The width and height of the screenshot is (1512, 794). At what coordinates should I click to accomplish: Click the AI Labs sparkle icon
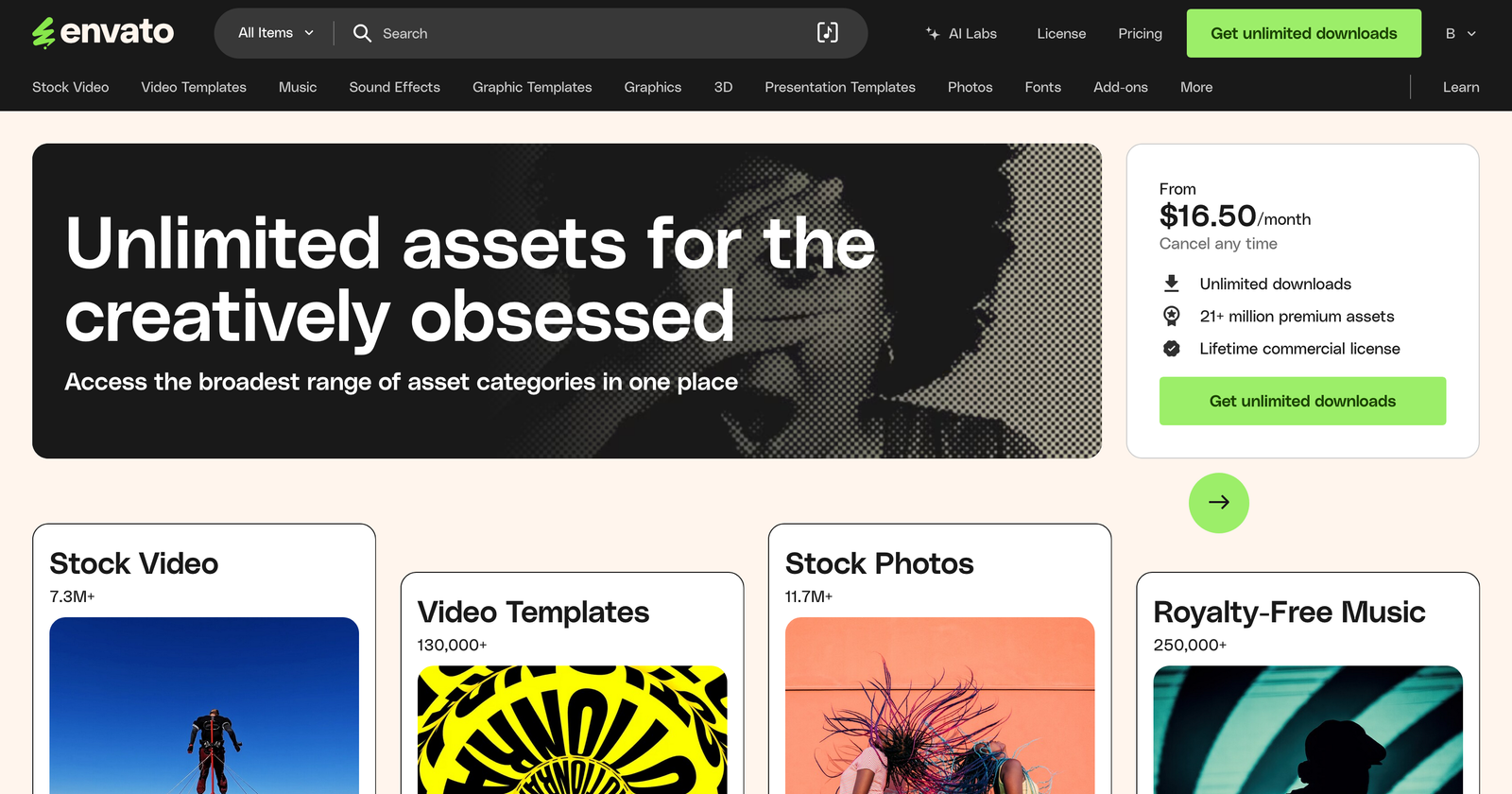tap(933, 33)
